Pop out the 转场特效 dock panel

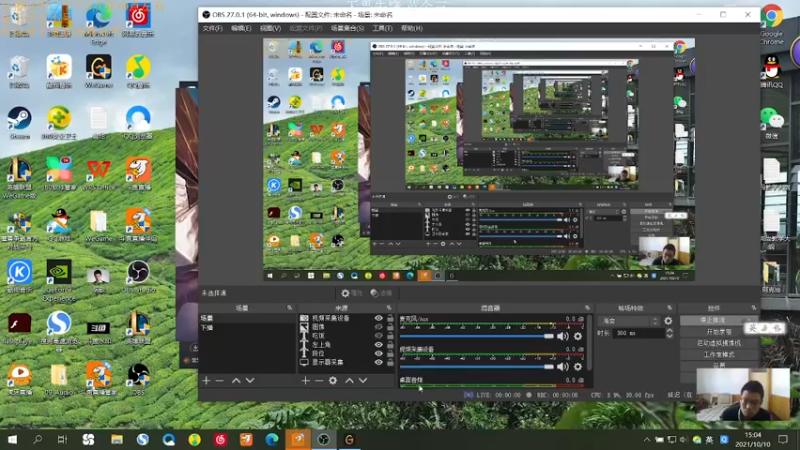tap(669, 308)
